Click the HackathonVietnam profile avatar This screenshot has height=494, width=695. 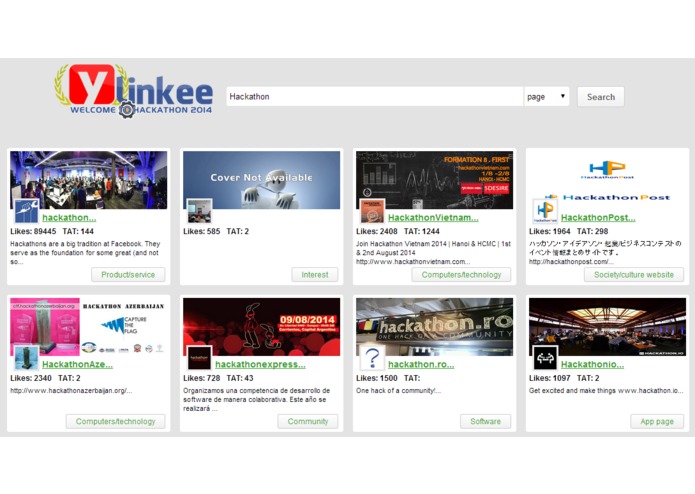[372, 211]
